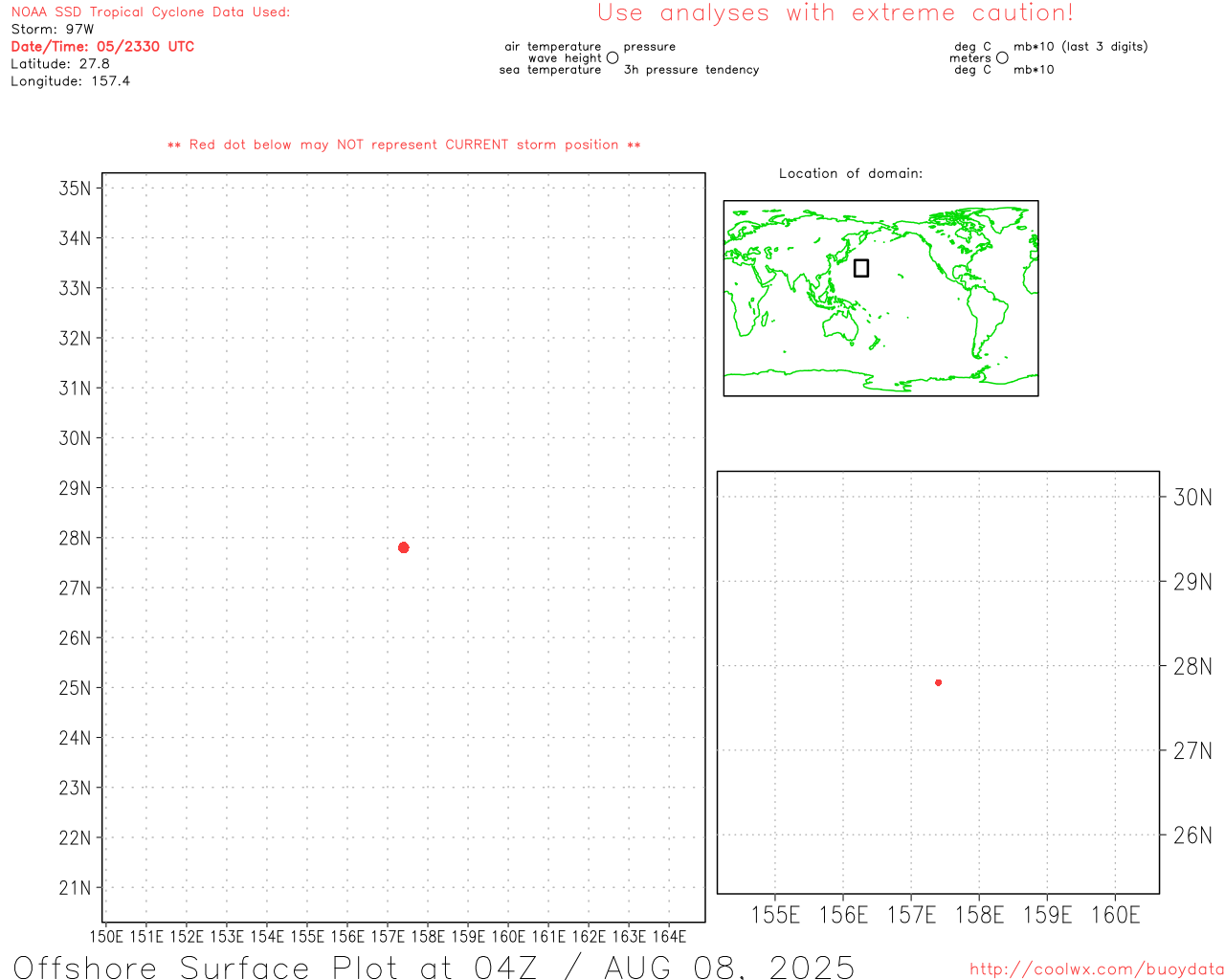Click the 164E longitude label on large map
Viewport: 1225px width, 980px height.
[x=669, y=936]
